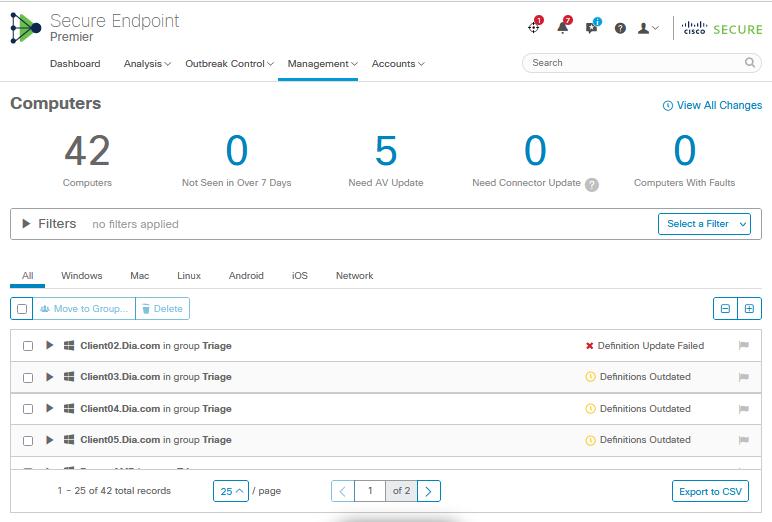This screenshot has height=522, width=772.
Task: Click the Move to Group button
Action: [84, 309]
